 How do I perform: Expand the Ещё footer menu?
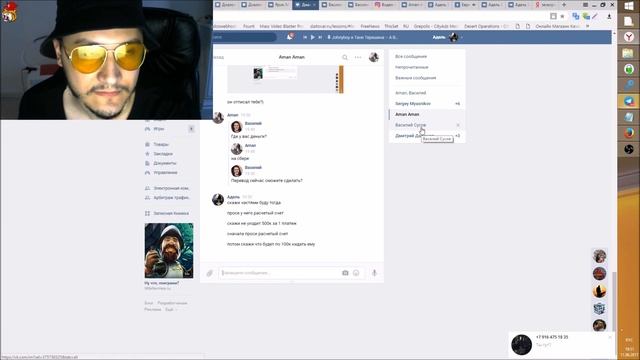171,310
